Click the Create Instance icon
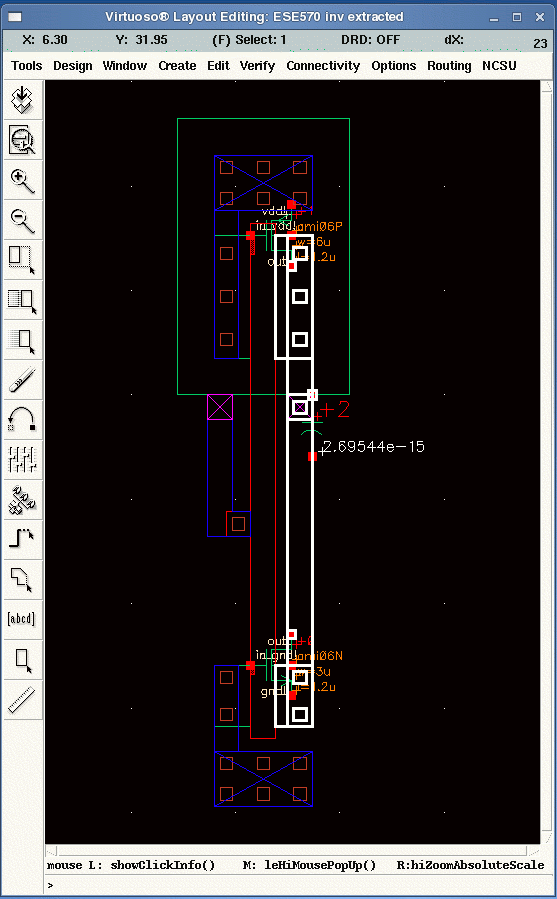557x899 pixels. click(x=22, y=499)
